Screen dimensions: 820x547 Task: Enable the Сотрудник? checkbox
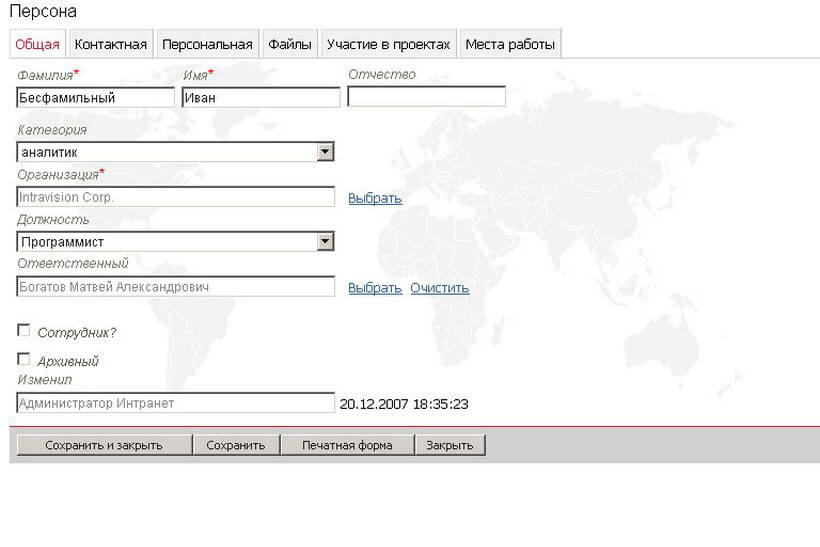(x=24, y=331)
